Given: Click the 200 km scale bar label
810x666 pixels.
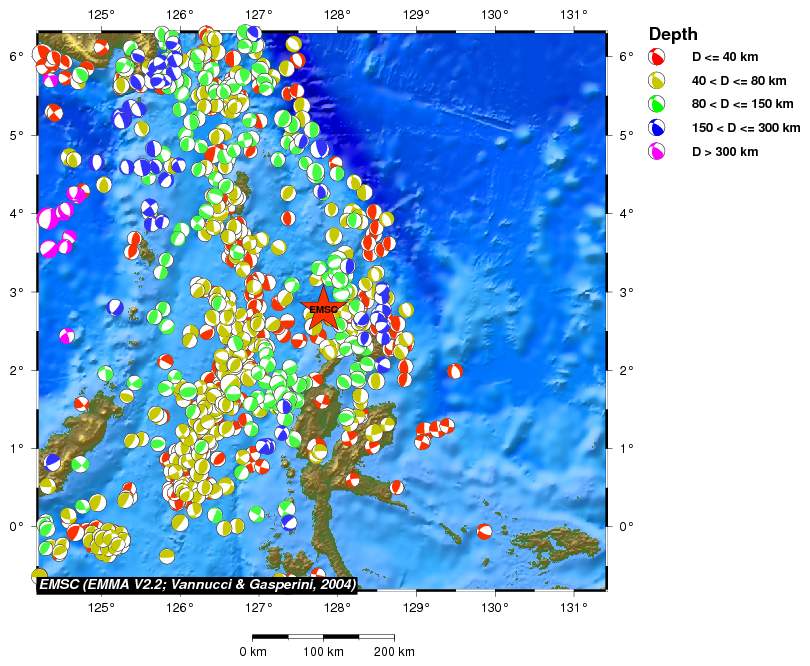Looking at the screenshot, I should (x=393, y=652).
